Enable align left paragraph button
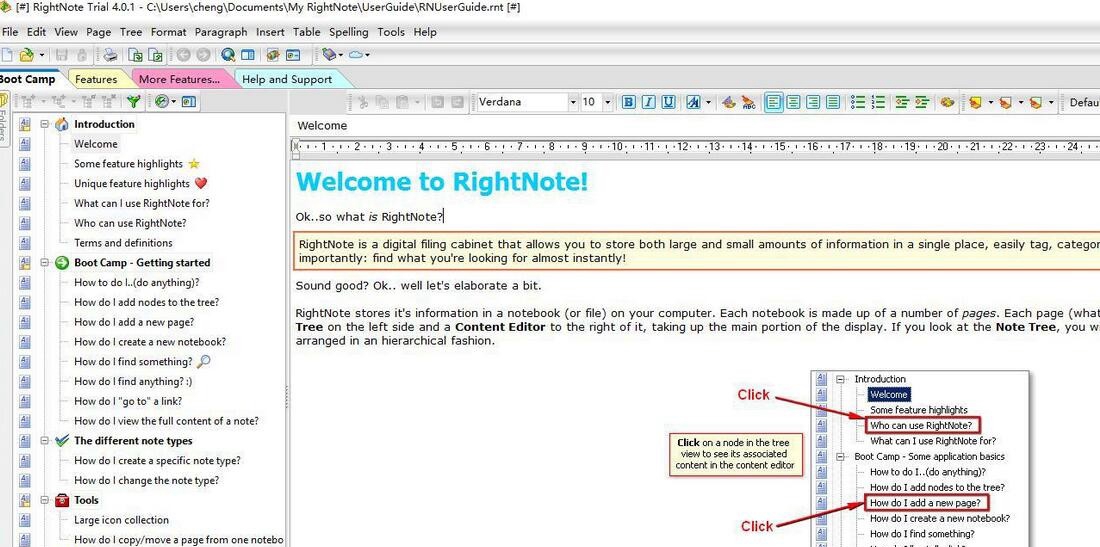This screenshot has height=547, width=1100. coord(774,102)
